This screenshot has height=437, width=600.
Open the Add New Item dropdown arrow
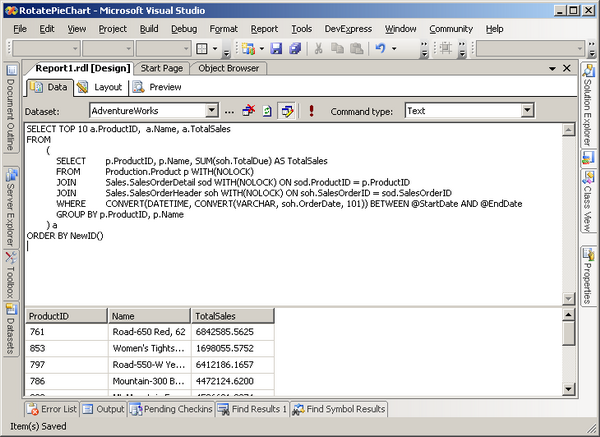click(262, 49)
